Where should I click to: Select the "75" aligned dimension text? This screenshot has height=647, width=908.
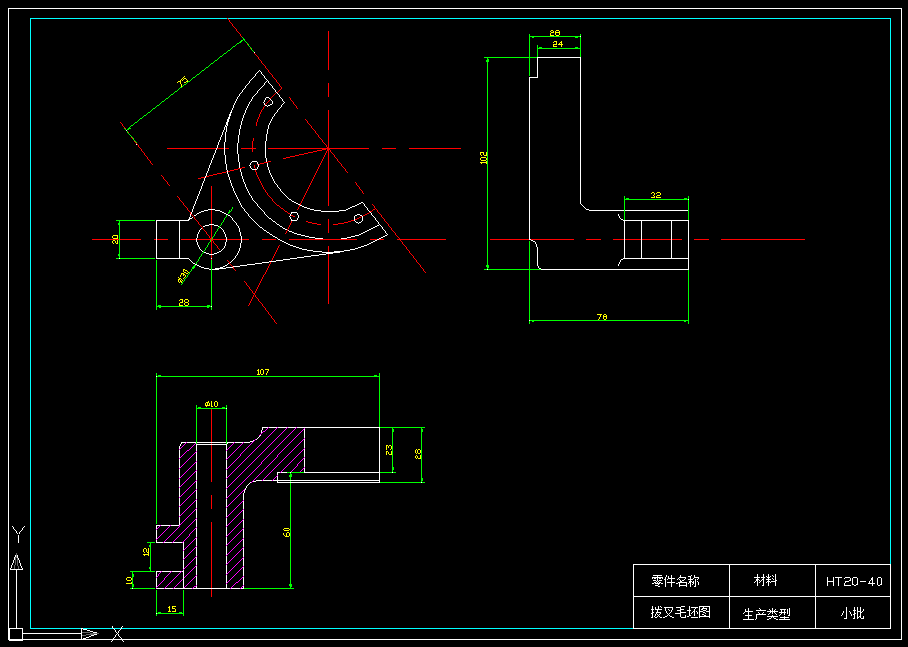182,82
